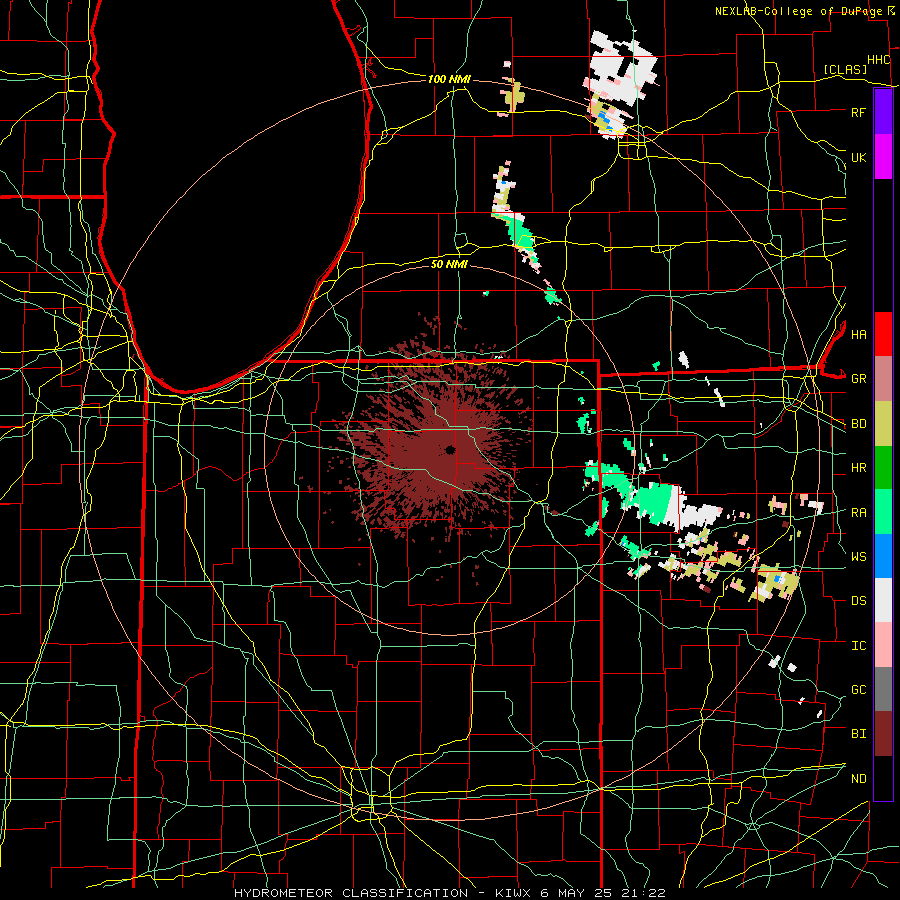Click the GR legend label
Image resolution: width=900 pixels, height=900 pixels.
[x=858, y=379]
